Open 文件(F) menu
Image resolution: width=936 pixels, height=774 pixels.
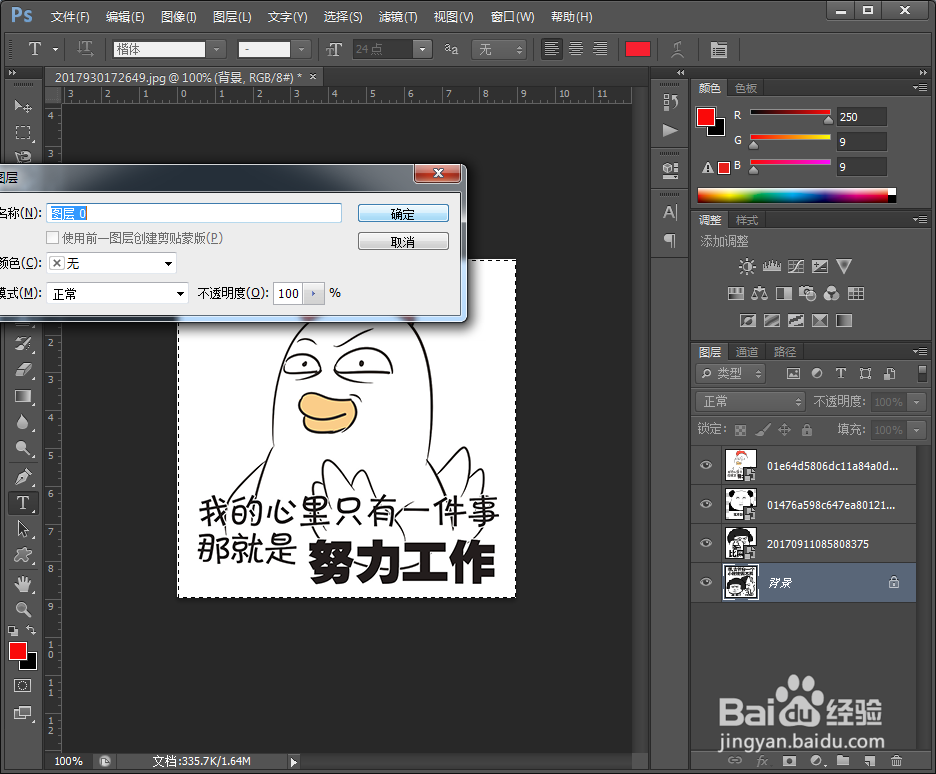click(70, 17)
